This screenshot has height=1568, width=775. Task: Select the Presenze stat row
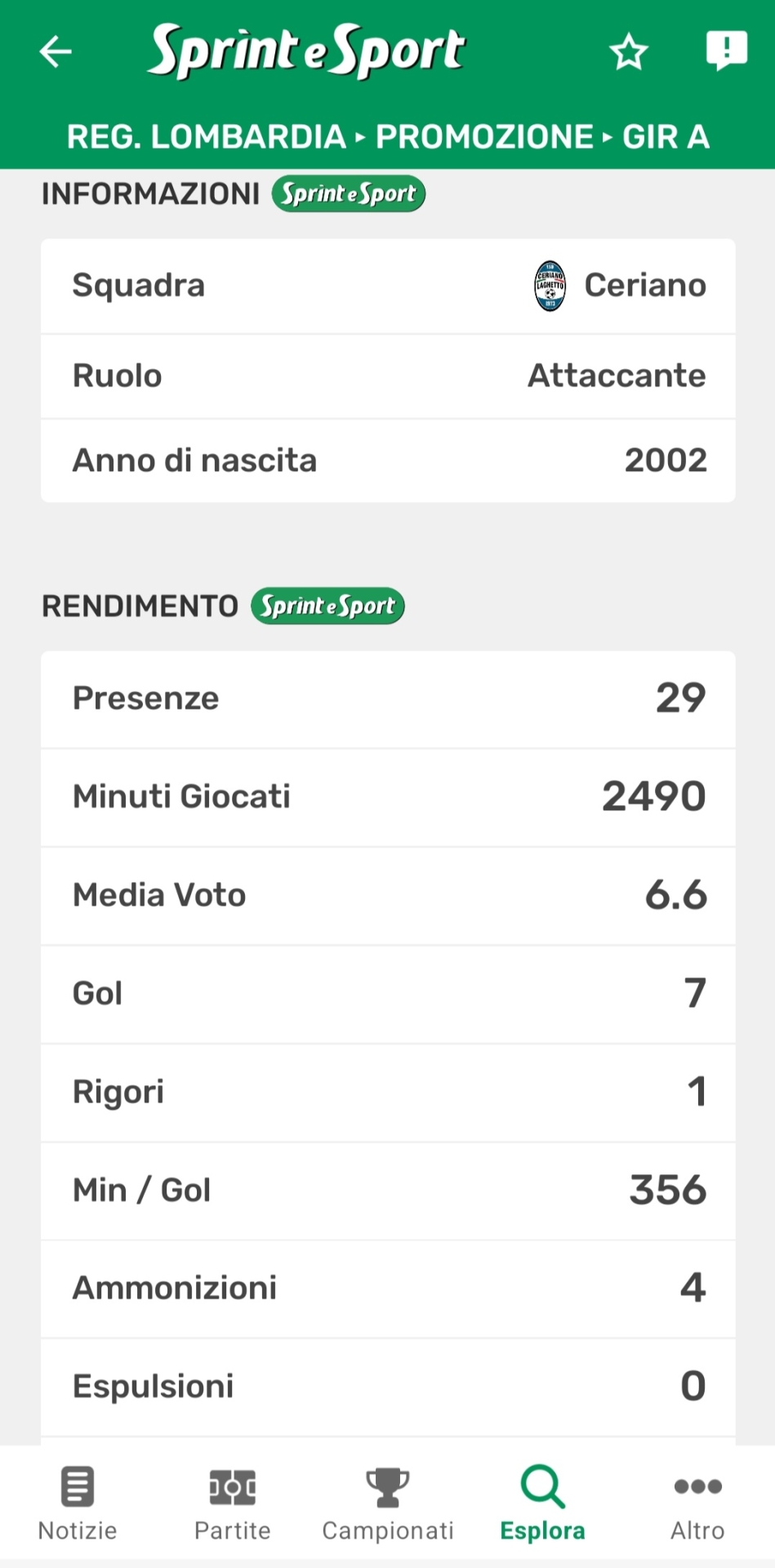coord(388,699)
